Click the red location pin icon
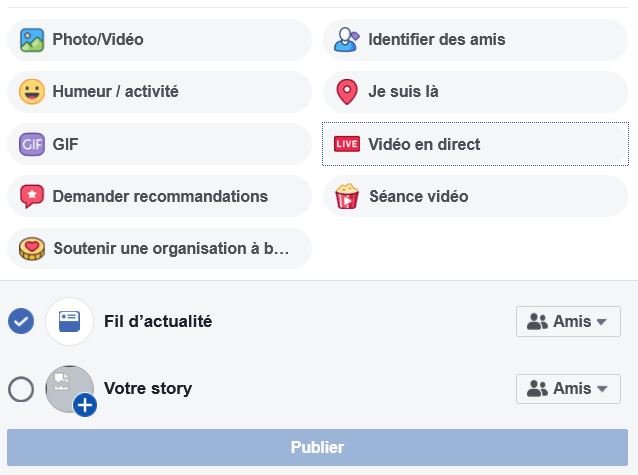 click(347, 92)
